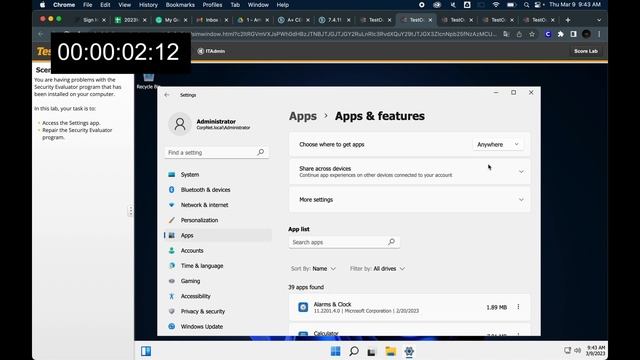Open a new Chrome tab with plus

(x=568, y=20)
